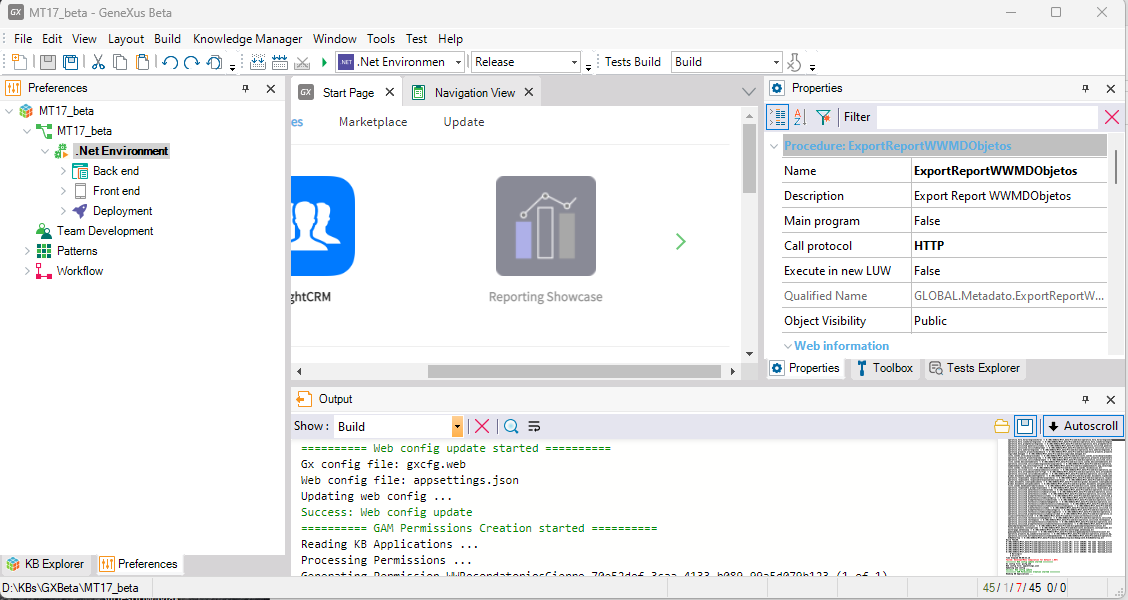Click the Output save-log icon
The image size is (1128, 600).
coord(1025,426)
